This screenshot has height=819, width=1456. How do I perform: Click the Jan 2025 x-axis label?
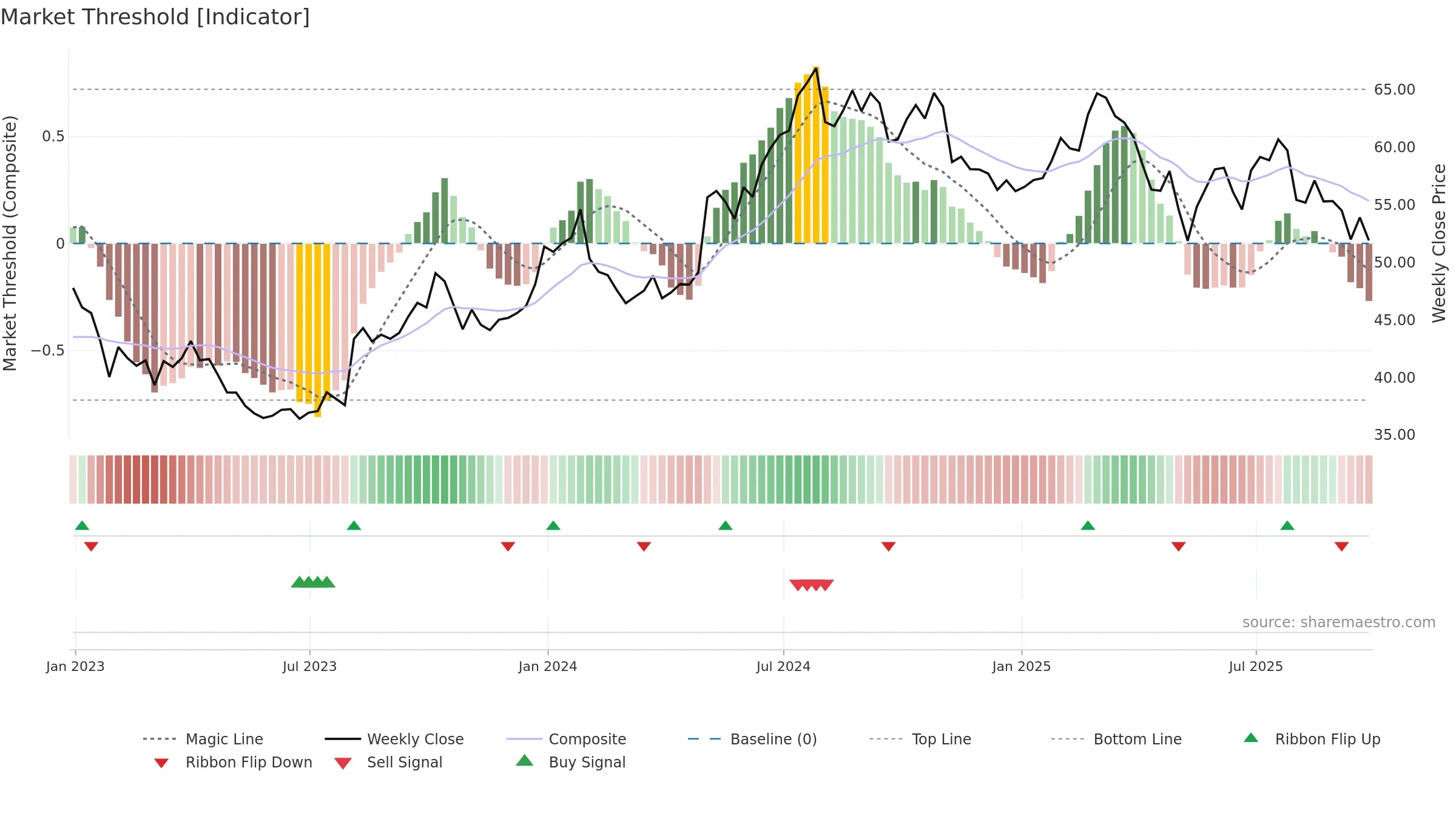click(1022, 667)
